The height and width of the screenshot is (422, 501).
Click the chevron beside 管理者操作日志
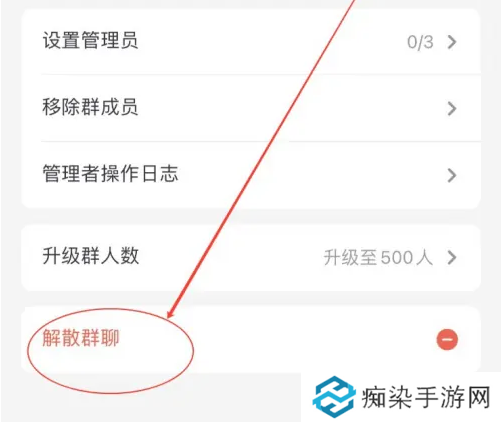click(x=452, y=175)
